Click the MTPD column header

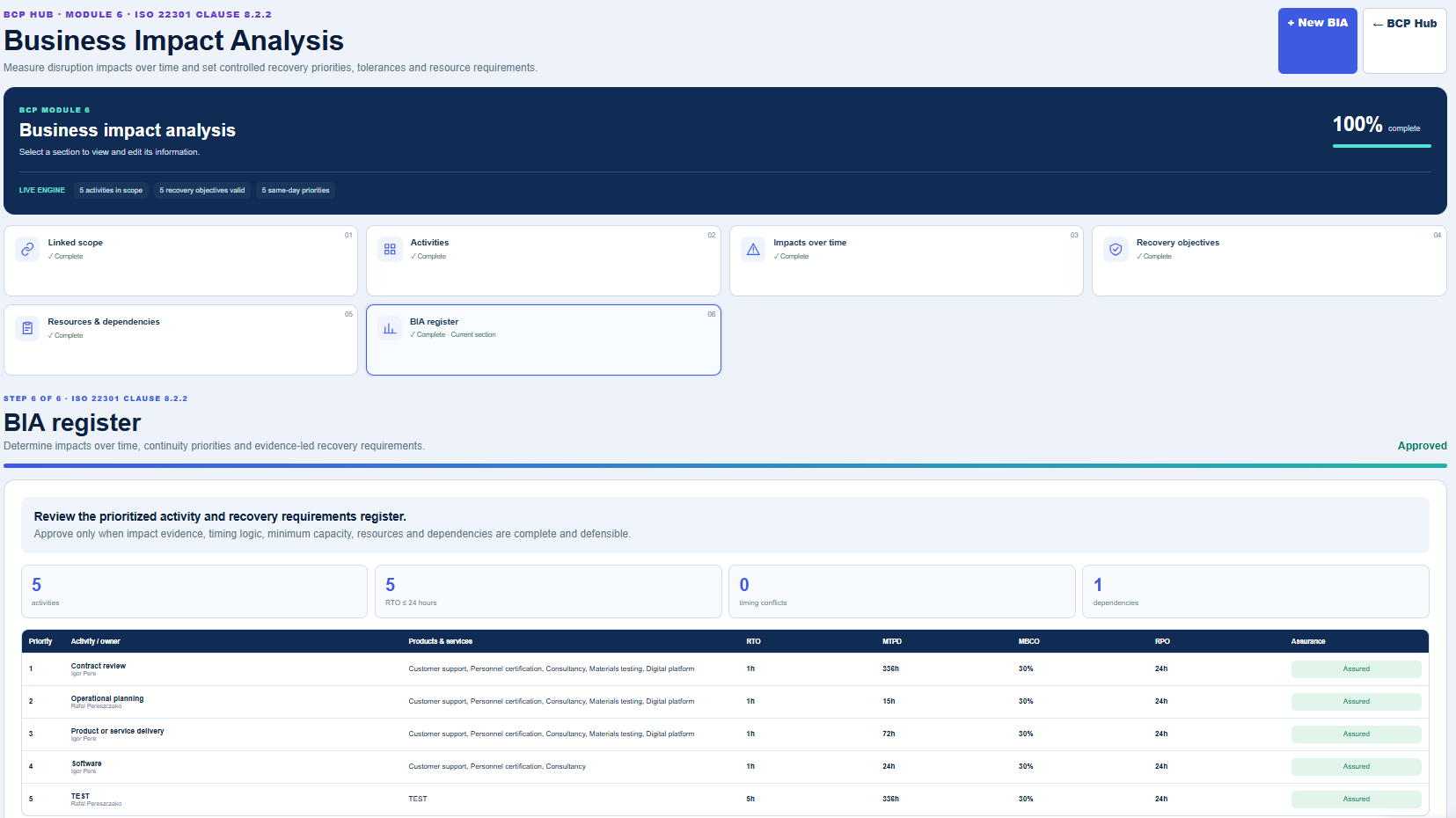click(892, 641)
